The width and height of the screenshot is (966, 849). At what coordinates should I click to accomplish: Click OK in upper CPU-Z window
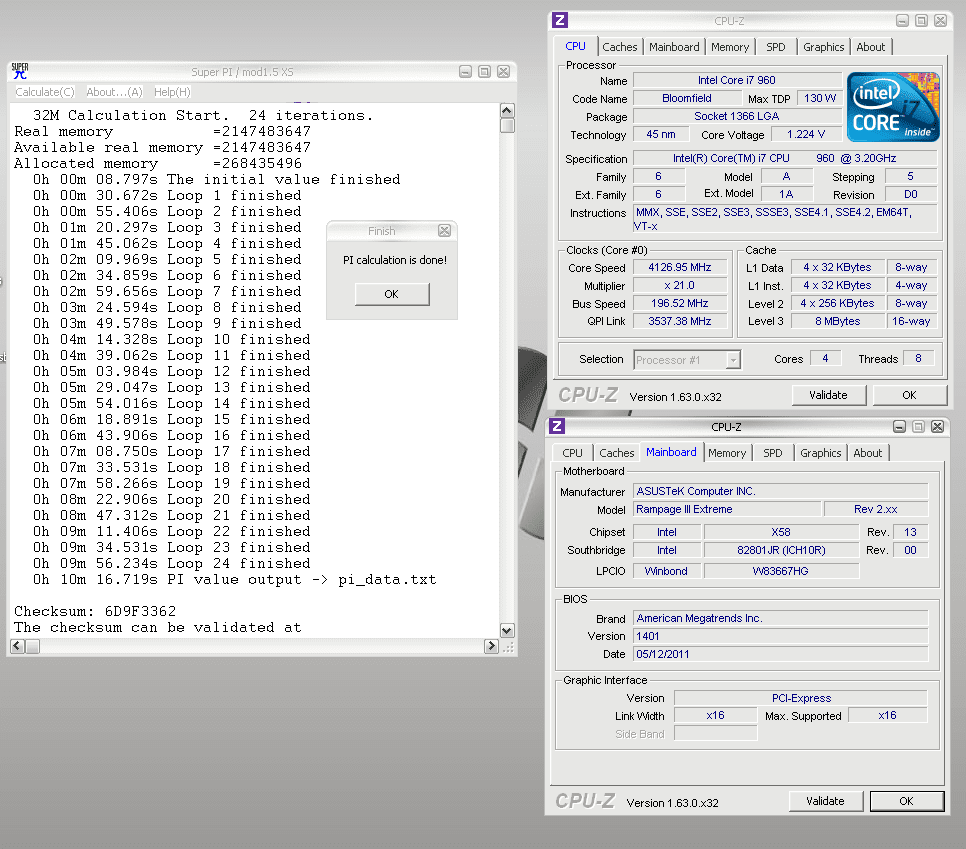pos(909,395)
